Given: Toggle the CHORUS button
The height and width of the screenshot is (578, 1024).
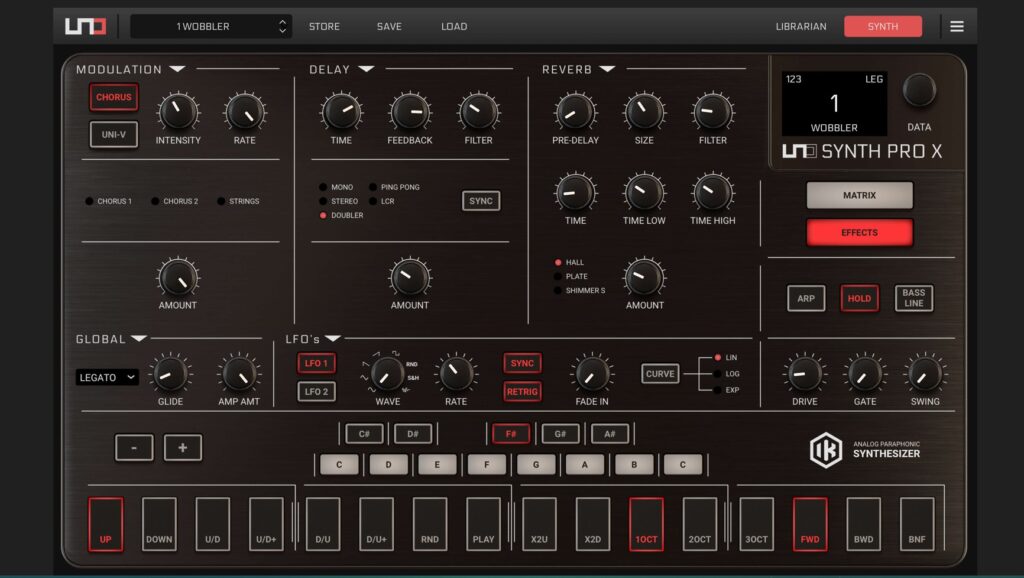Looking at the screenshot, I should pyautogui.click(x=114, y=97).
